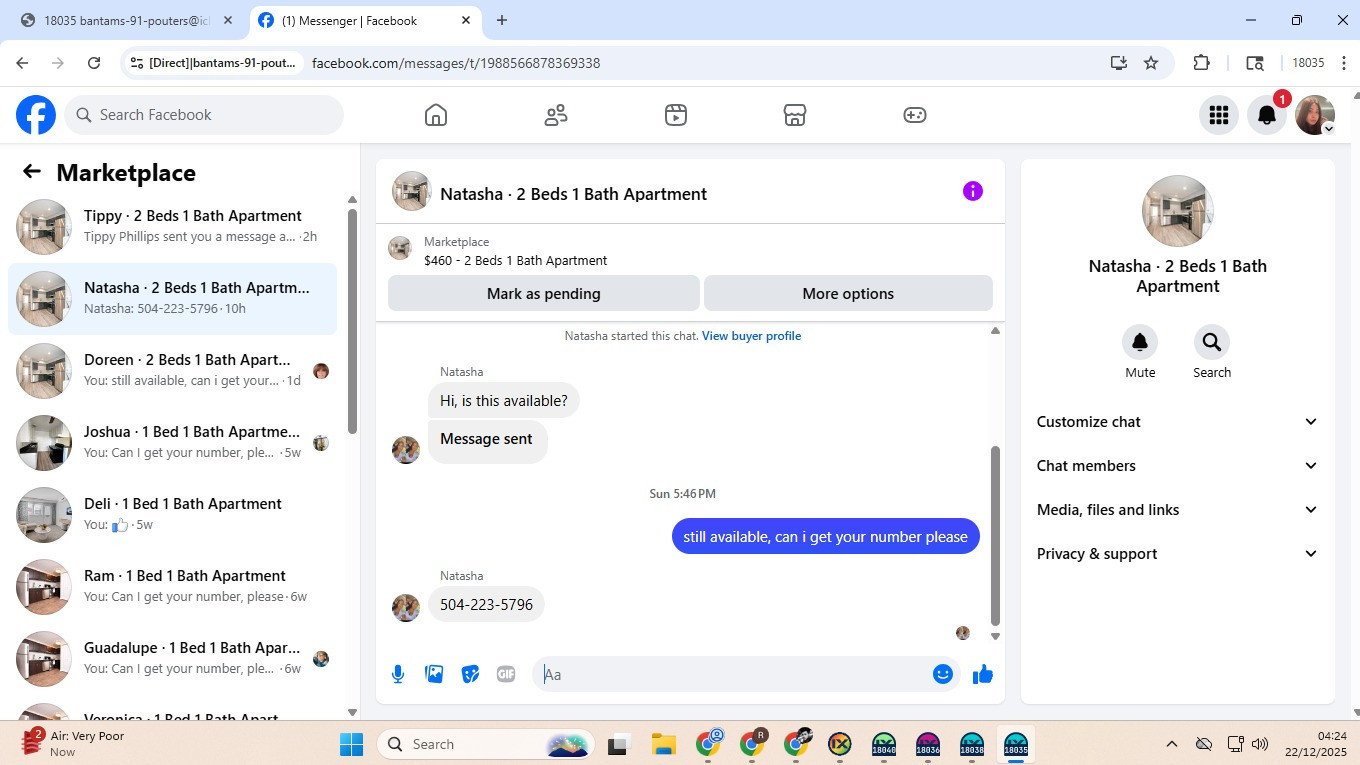
Task: Focus the Aa message input box
Action: click(734, 674)
